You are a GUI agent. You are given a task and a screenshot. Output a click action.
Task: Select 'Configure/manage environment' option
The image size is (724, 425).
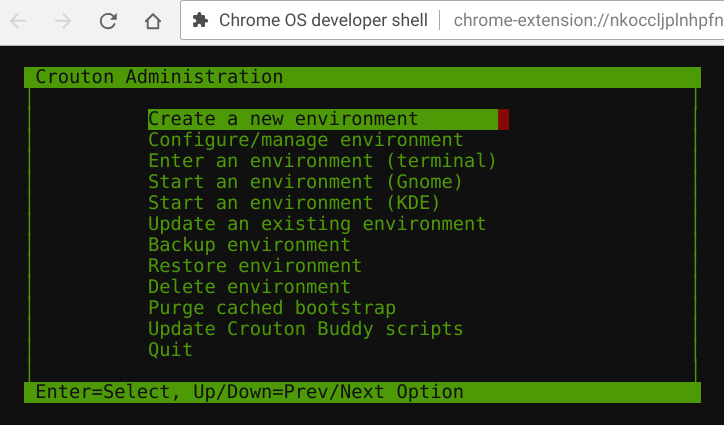[306, 140]
